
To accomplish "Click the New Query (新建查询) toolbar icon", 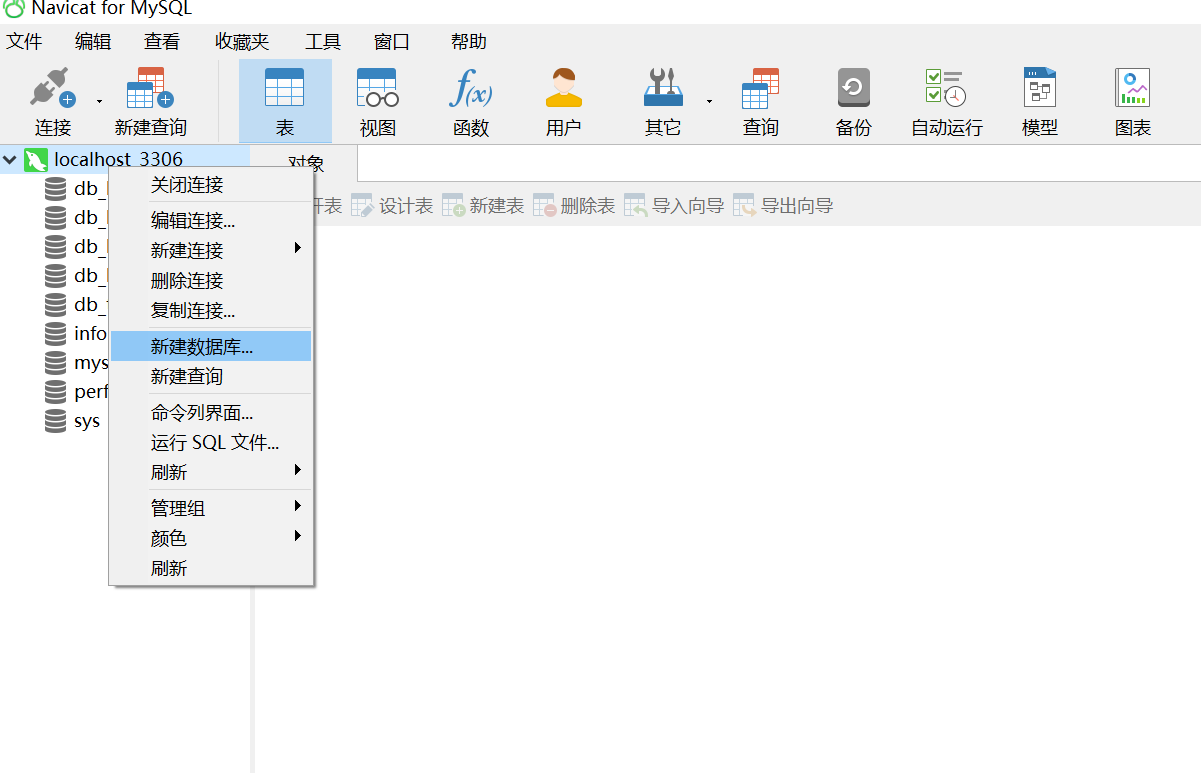I will (150, 88).
